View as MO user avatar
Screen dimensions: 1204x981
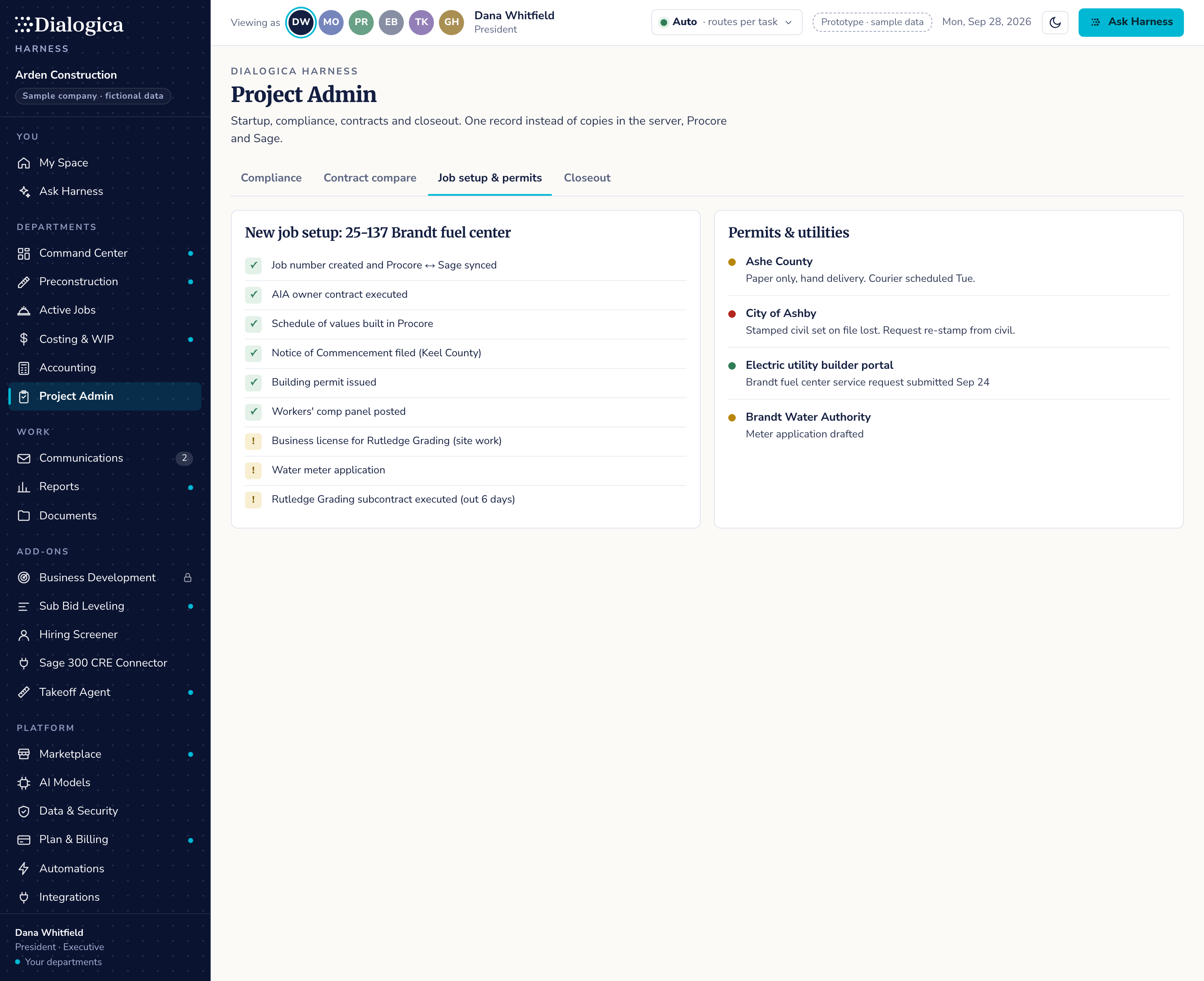(331, 23)
